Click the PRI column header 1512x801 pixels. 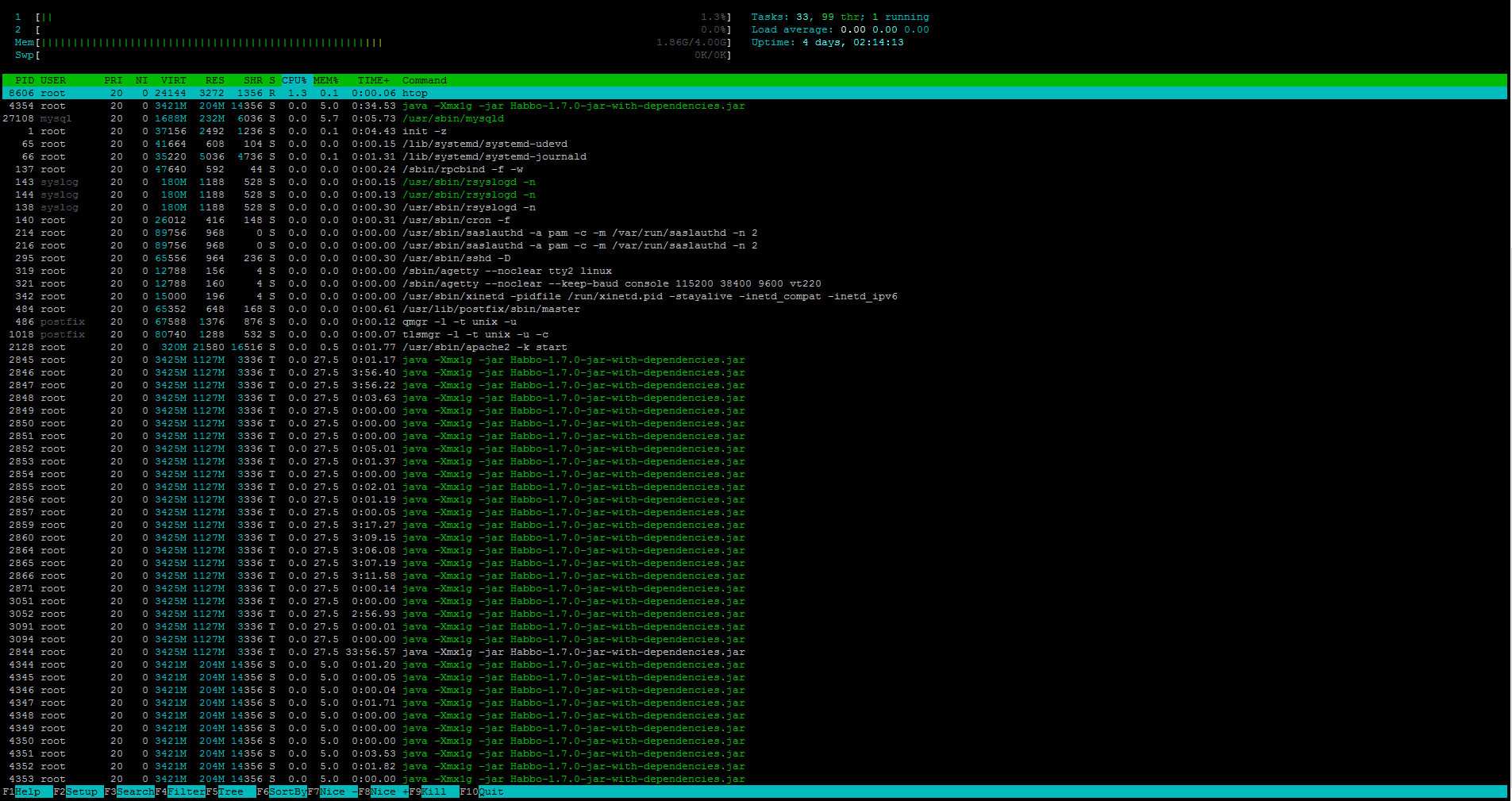(x=113, y=80)
